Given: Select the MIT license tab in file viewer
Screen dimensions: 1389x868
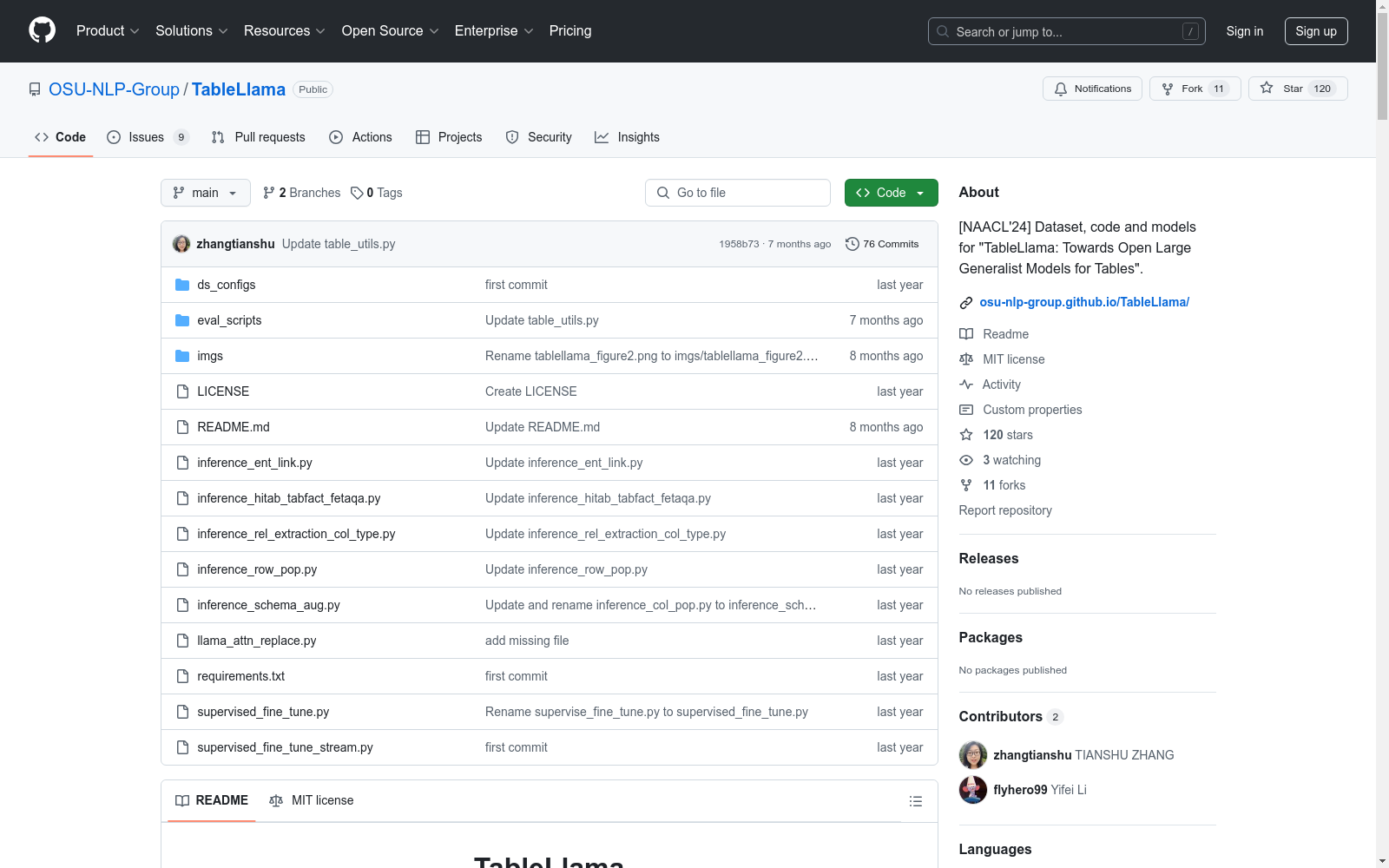Looking at the screenshot, I should 312,800.
